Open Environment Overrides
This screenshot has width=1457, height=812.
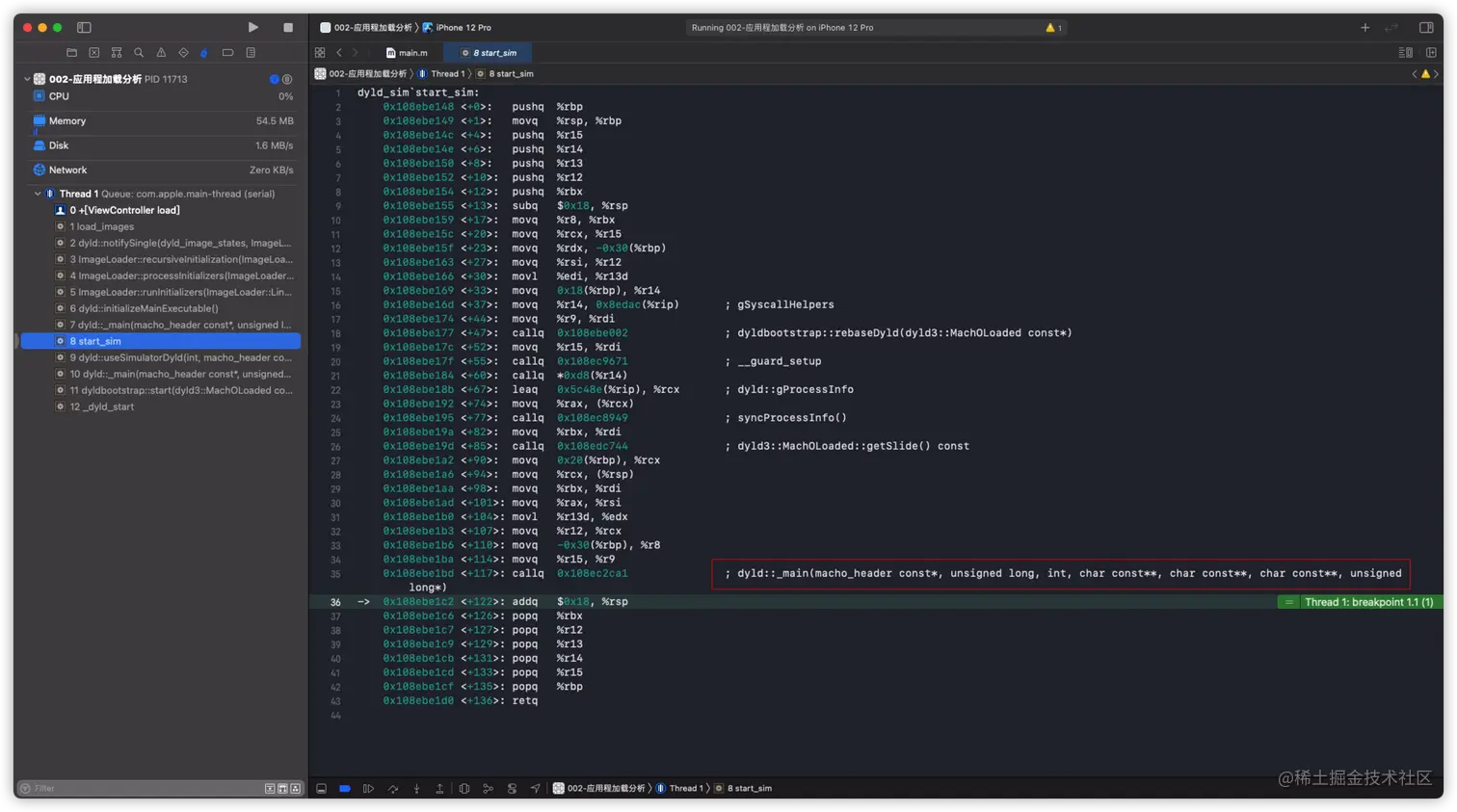[512, 789]
